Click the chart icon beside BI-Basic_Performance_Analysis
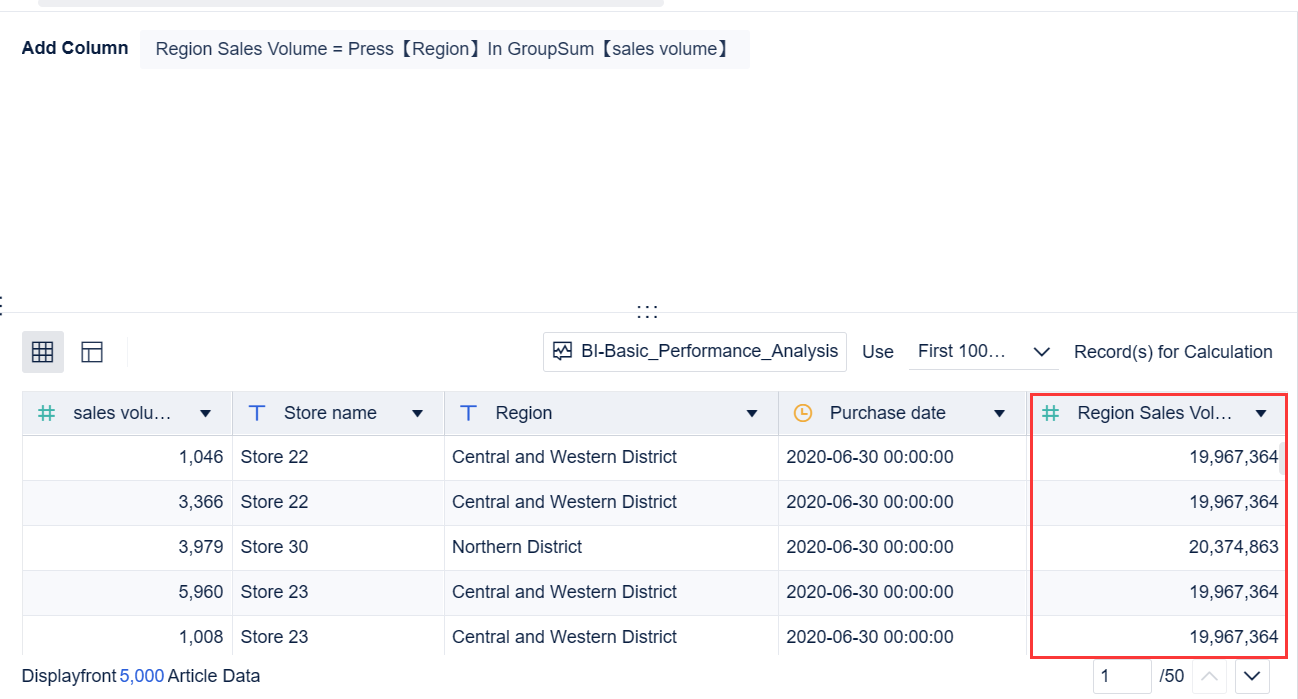 562,351
